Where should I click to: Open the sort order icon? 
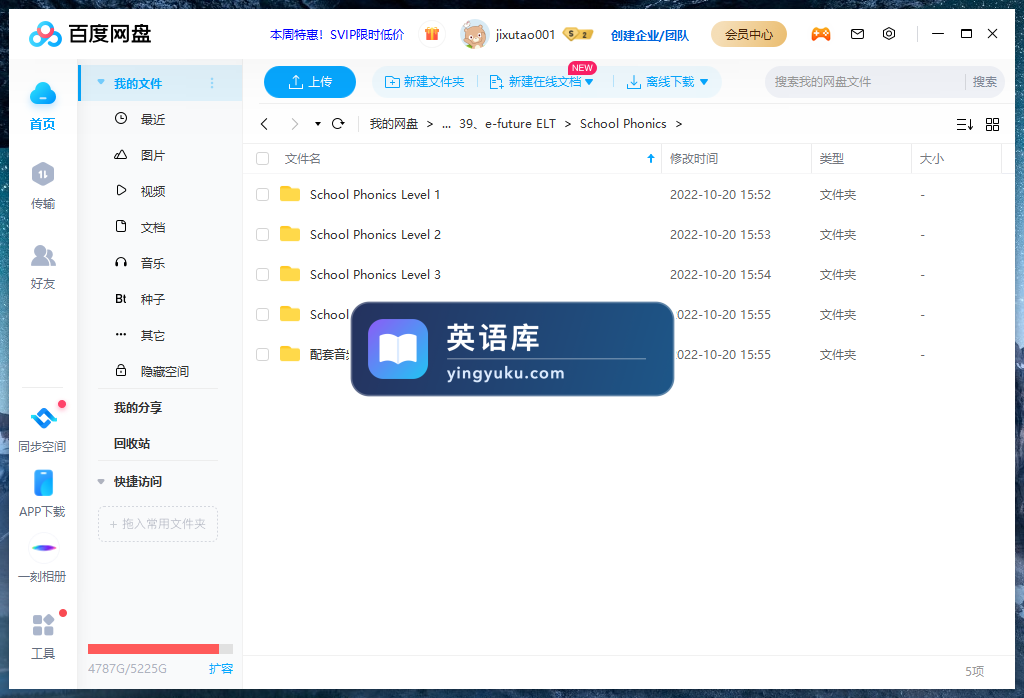pos(965,124)
